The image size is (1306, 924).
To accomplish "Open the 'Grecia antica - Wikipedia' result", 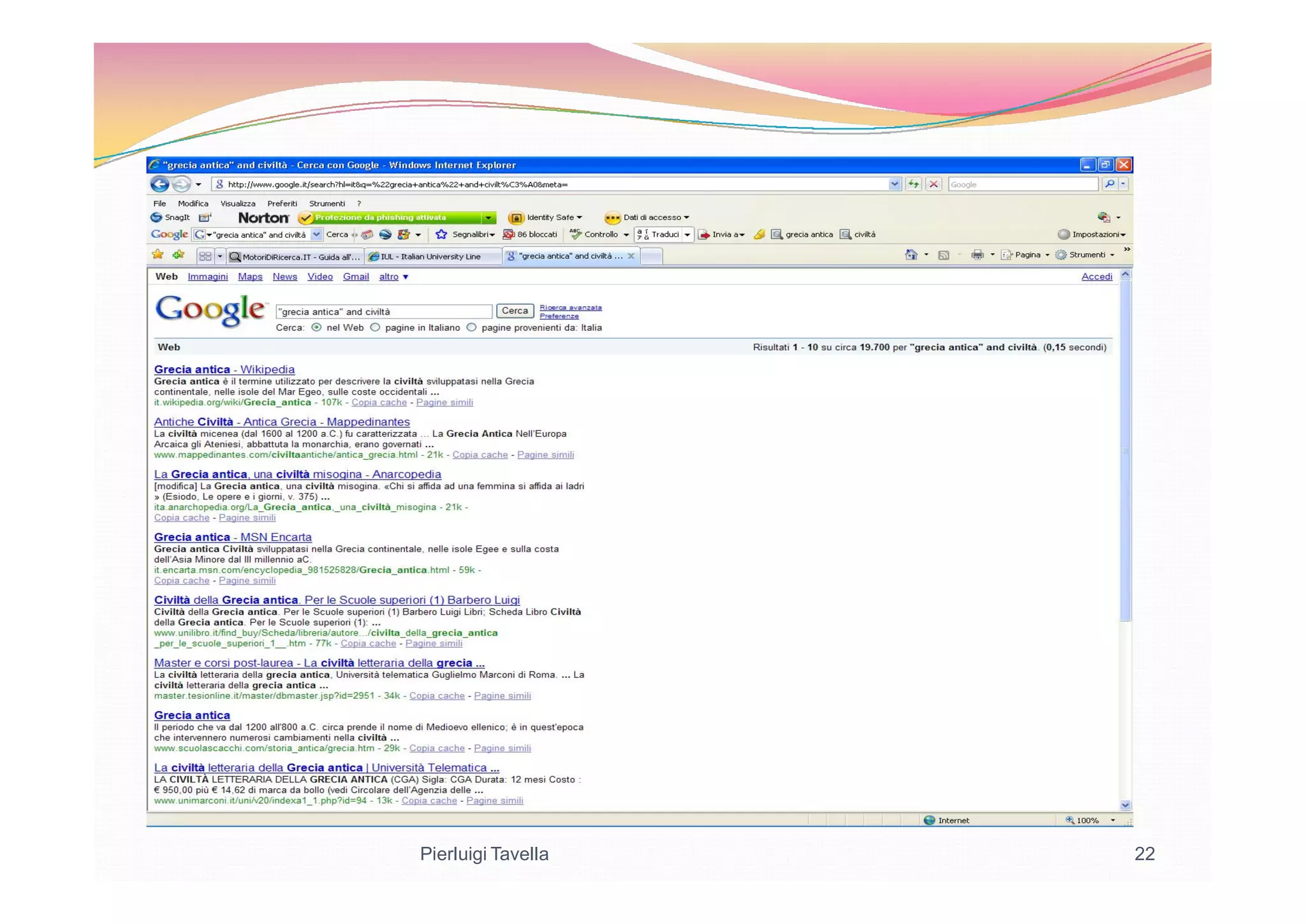I will pos(224,369).
